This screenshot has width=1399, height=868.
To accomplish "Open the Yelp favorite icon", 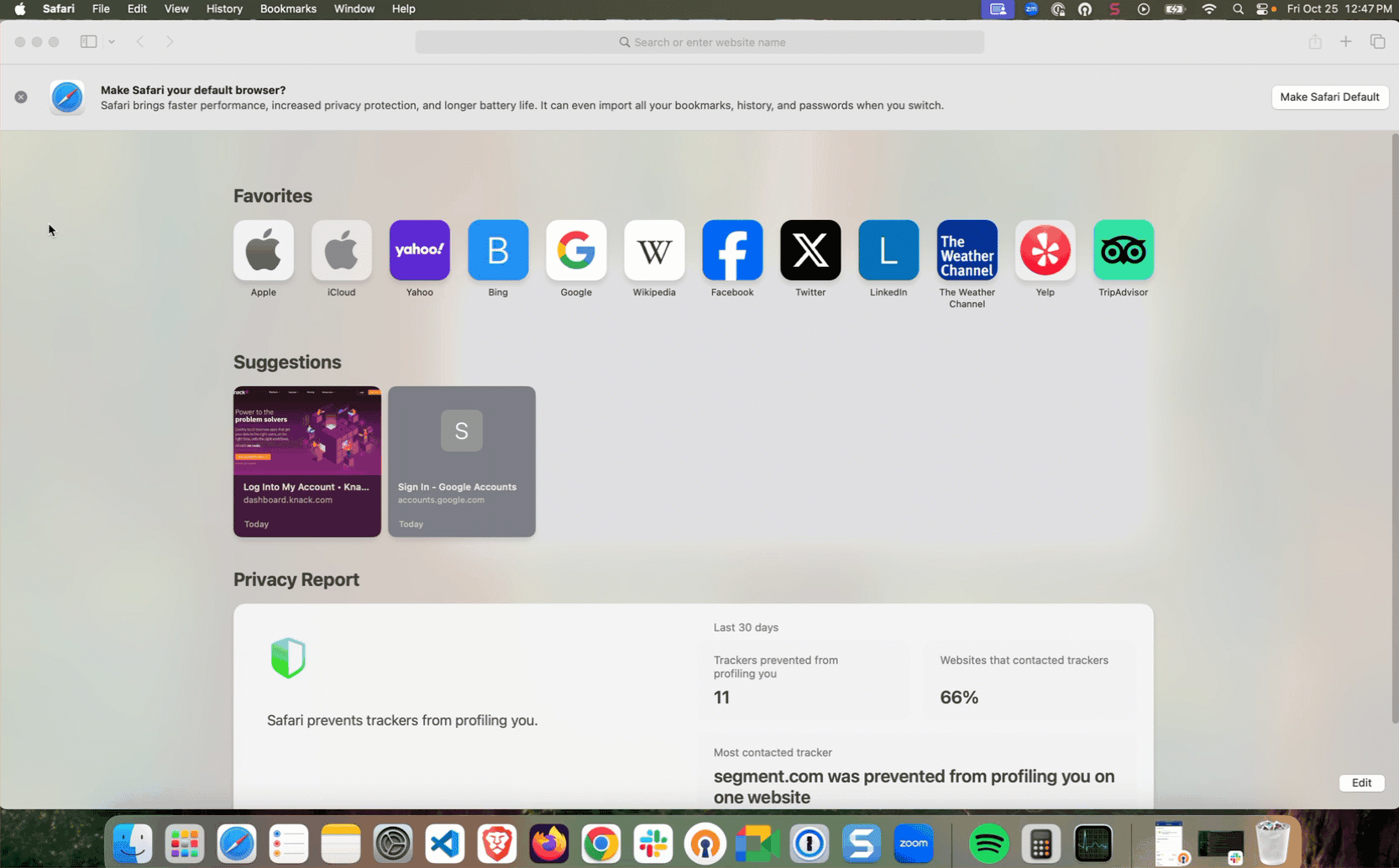I will [1045, 250].
